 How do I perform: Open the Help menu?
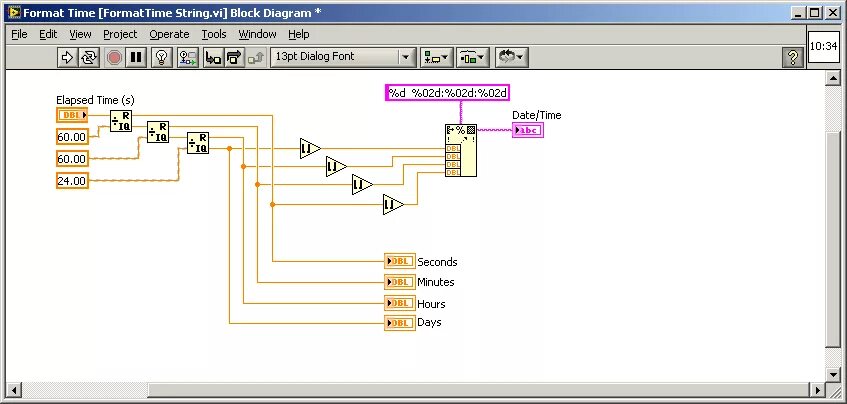(298, 34)
